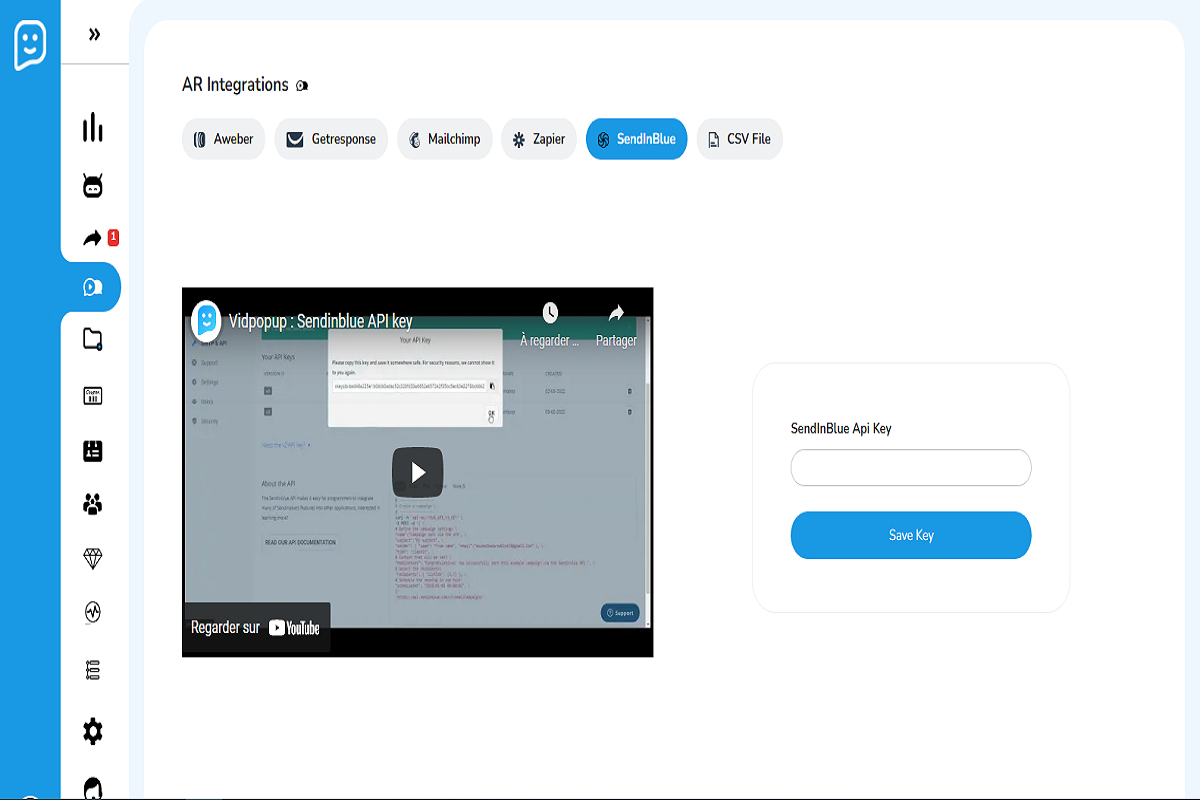Image resolution: width=1200 pixels, height=800 pixels.
Task: Switch to the Mailchimp integration tab
Action: (445, 139)
